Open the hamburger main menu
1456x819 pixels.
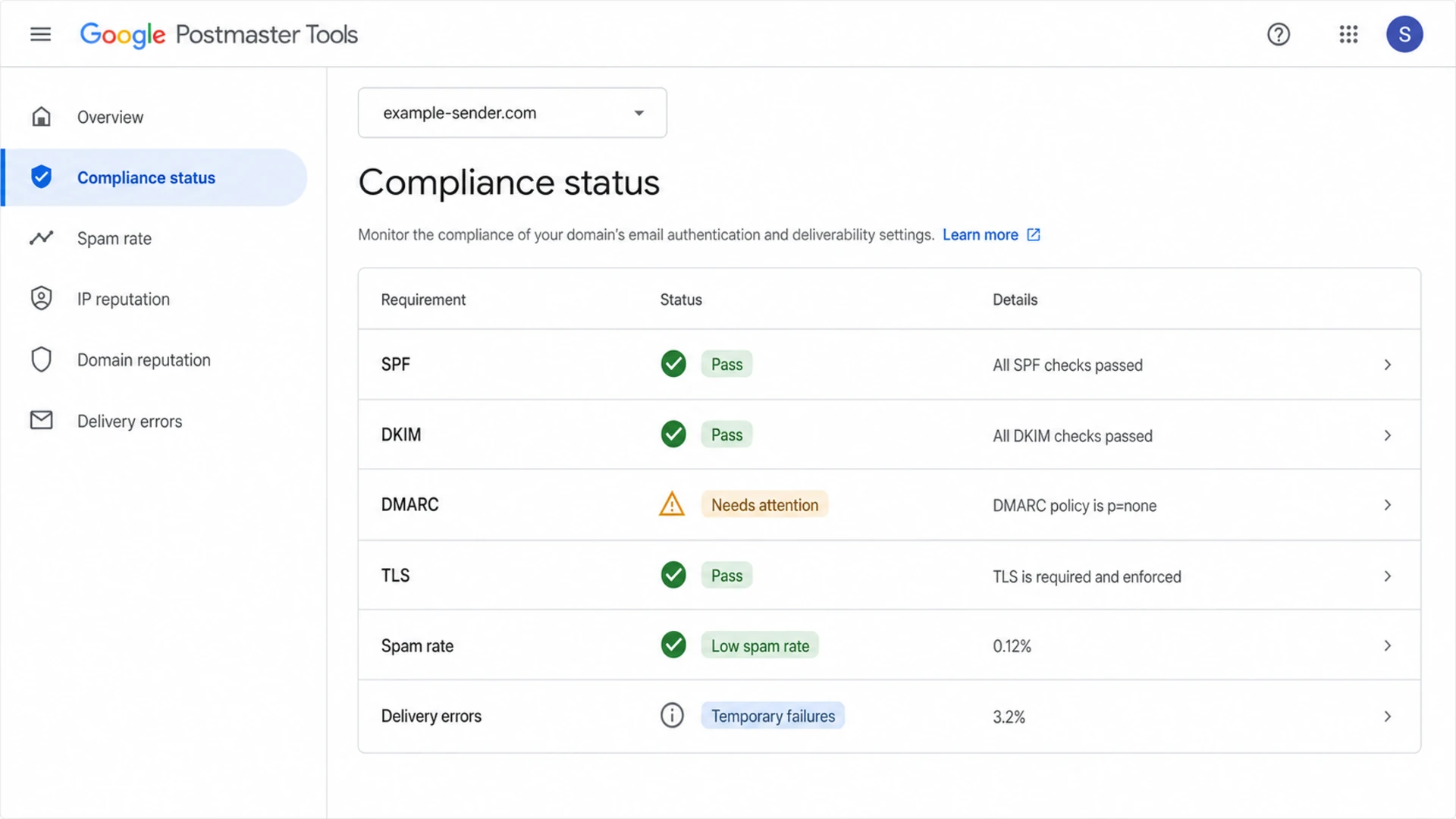tap(41, 34)
